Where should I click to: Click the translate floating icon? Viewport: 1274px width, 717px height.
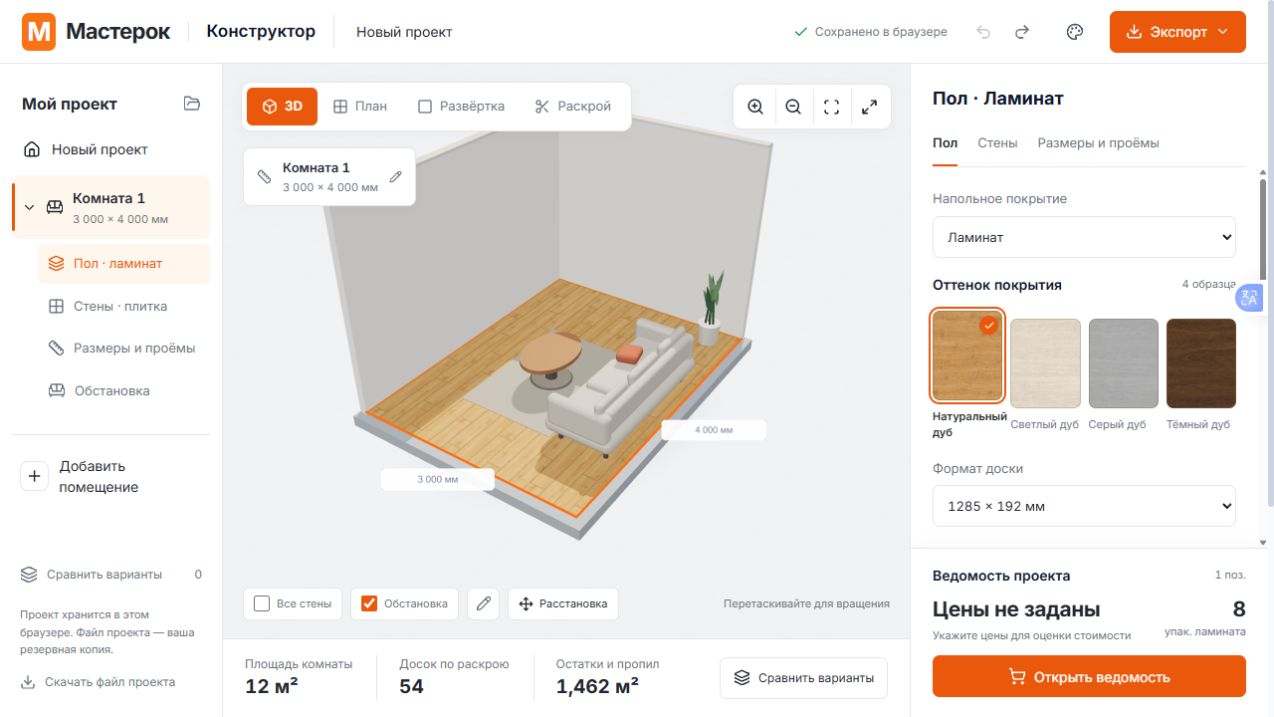click(1249, 298)
